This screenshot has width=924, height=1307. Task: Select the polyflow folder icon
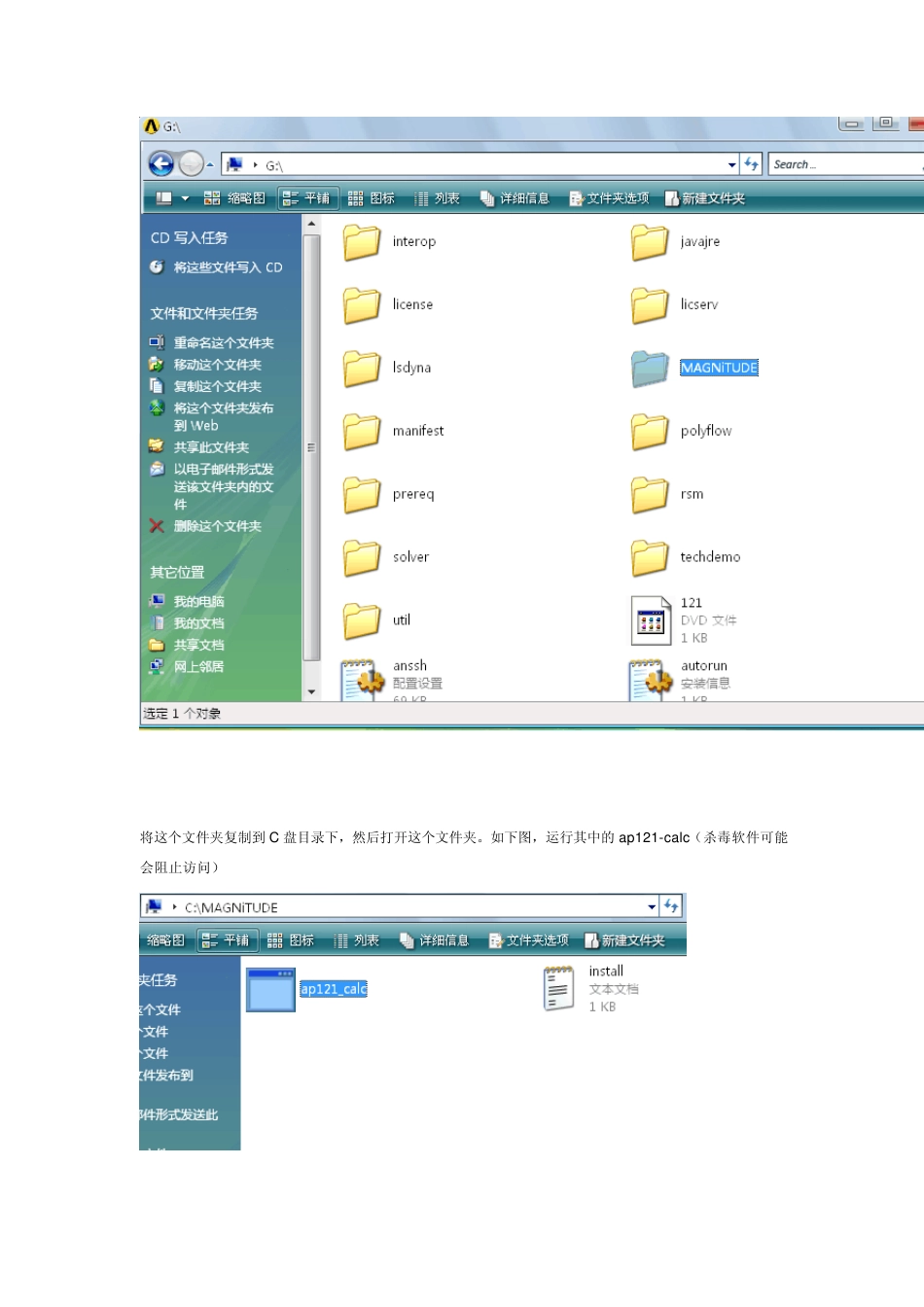coord(650,432)
